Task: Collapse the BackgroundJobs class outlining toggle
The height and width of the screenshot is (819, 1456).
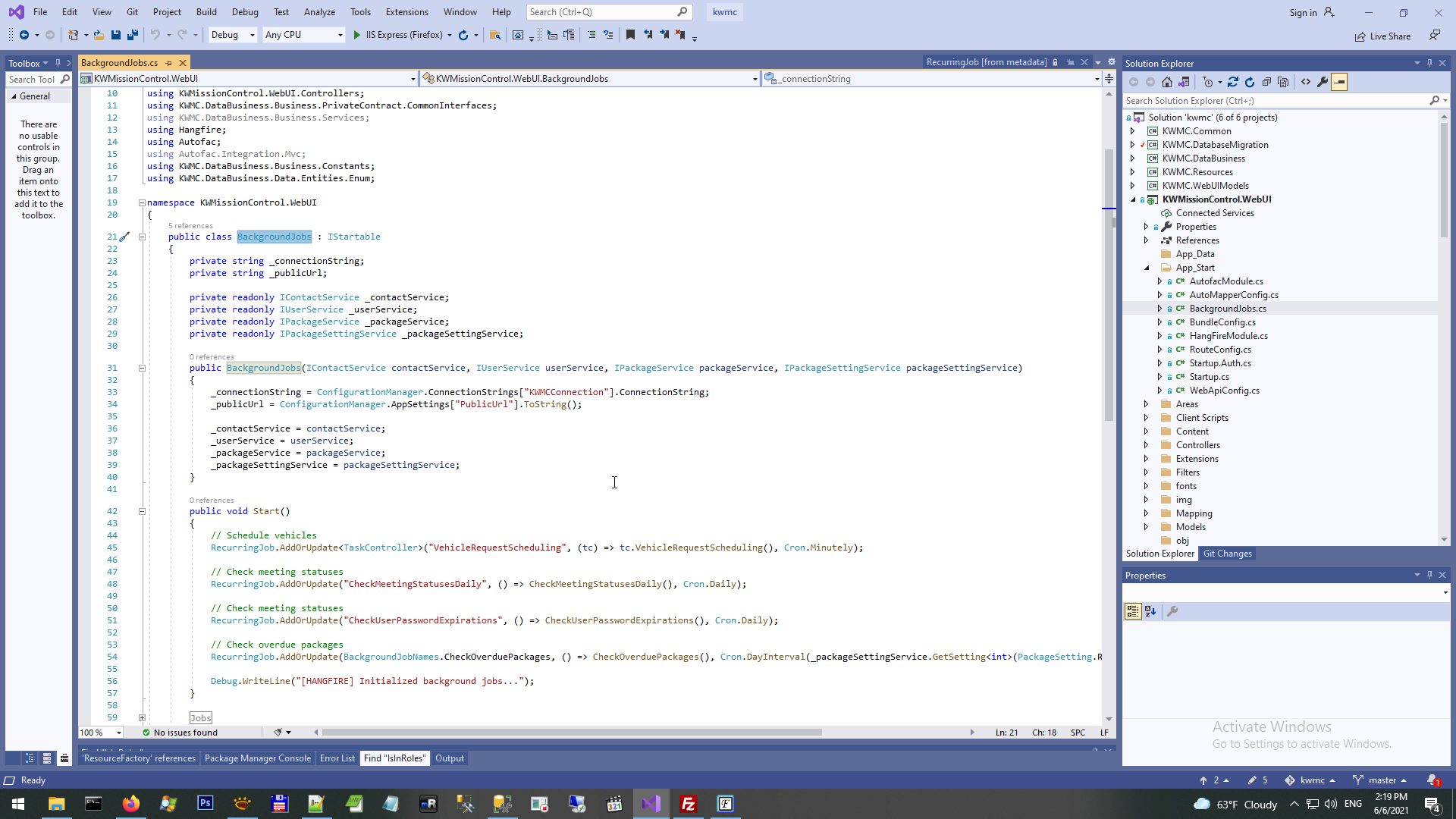Action: click(142, 237)
